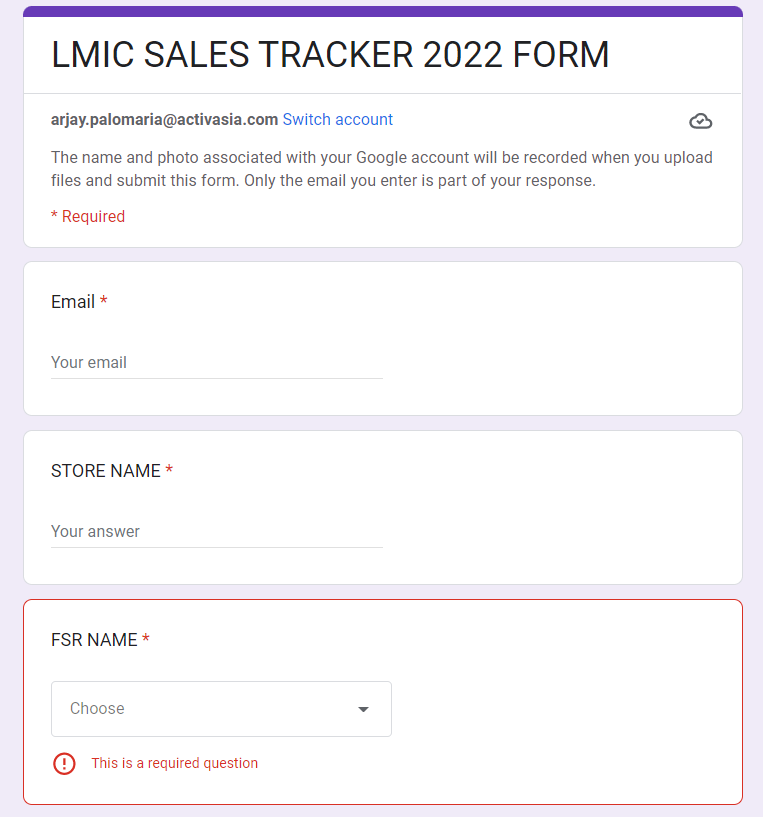
Task: Click the STORE NAME question label
Action: coord(106,471)
